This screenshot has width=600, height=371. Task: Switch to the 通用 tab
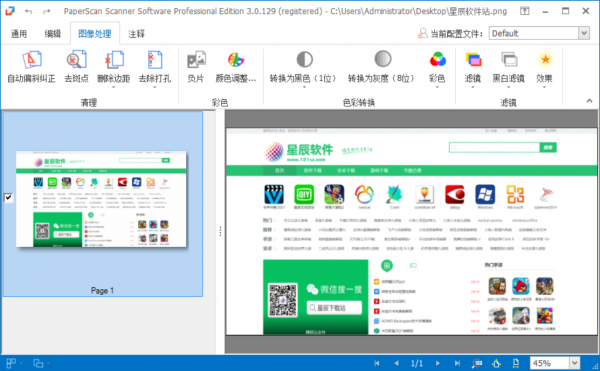(19, 34)
